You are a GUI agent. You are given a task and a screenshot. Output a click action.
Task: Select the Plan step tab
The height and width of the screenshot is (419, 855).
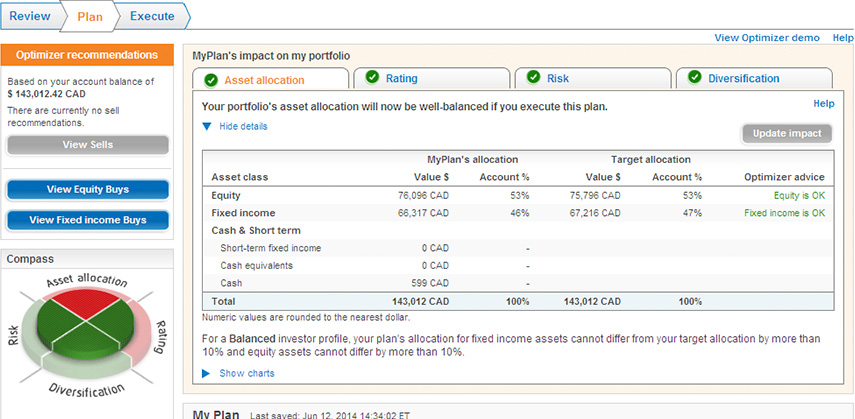tap(90, 16)
